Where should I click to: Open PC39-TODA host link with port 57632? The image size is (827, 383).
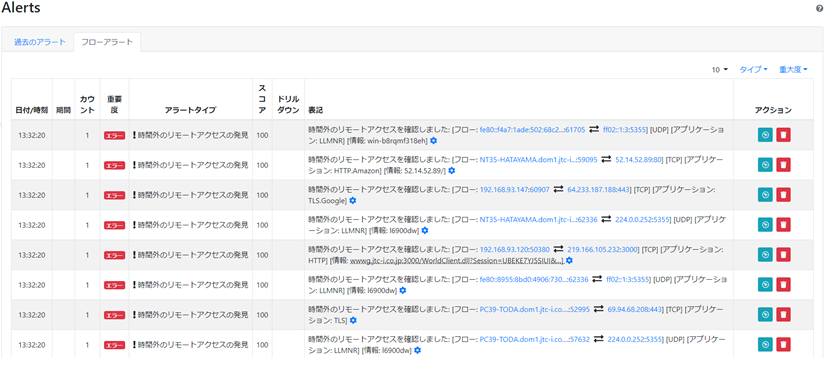coord(534,338)
